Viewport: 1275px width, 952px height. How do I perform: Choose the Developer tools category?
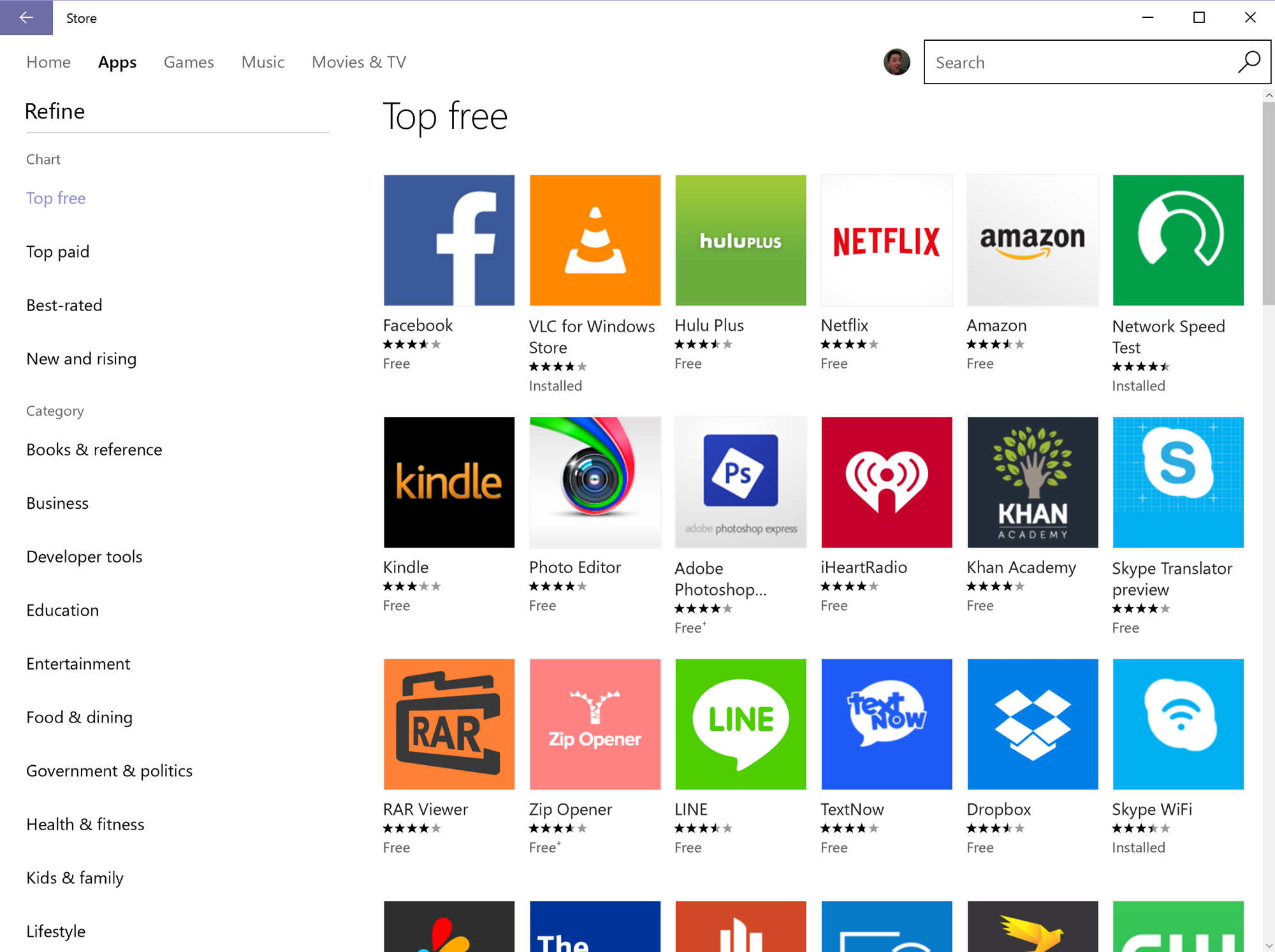point(84,557)
